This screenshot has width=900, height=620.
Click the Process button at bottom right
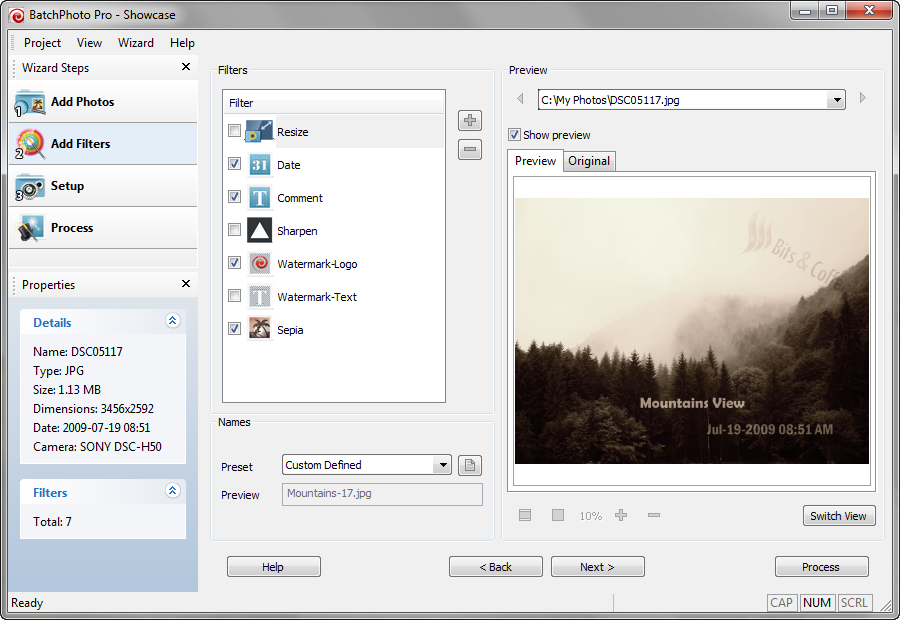tap(821, 567)
